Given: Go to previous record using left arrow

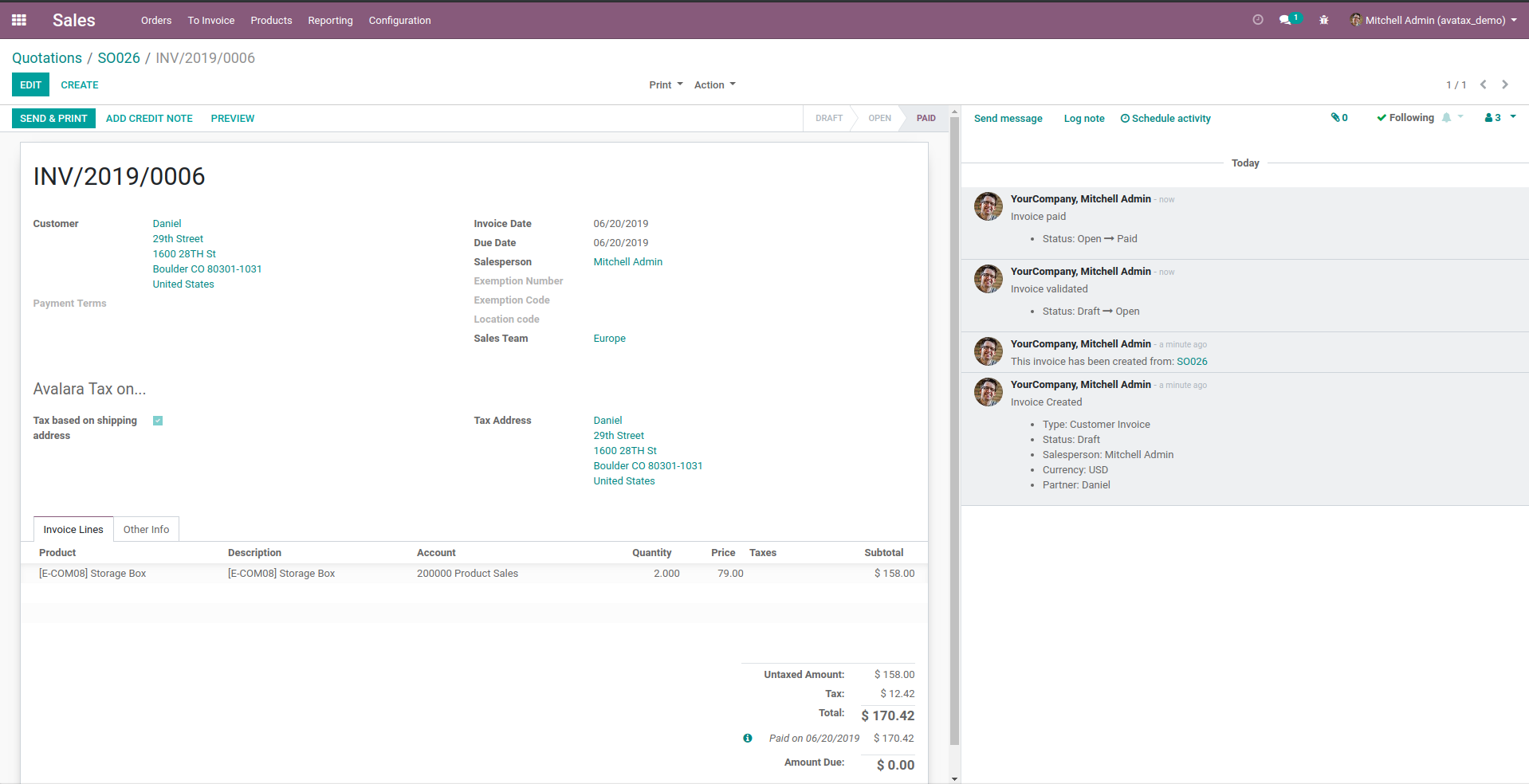Looking at the screenshot, I should [1483, 84].
